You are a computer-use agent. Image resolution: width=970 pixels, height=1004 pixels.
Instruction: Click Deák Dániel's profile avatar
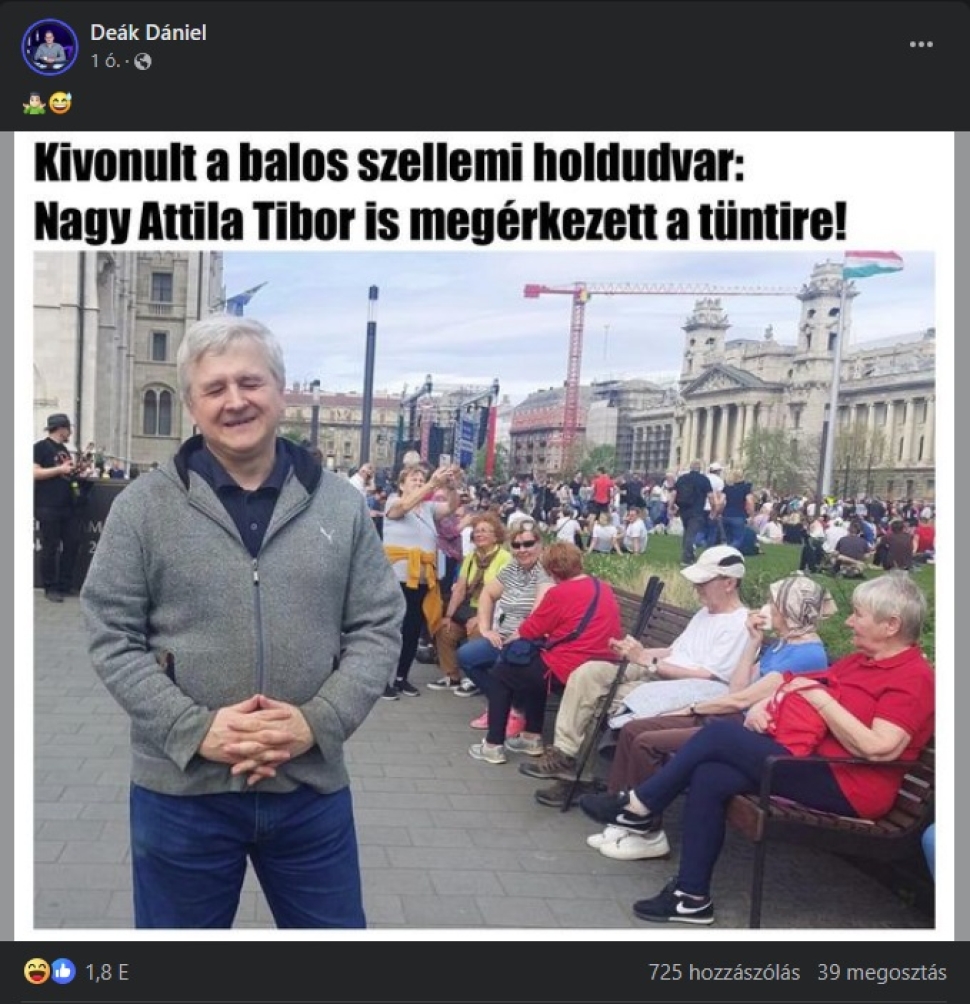click(x=49, y=46)
